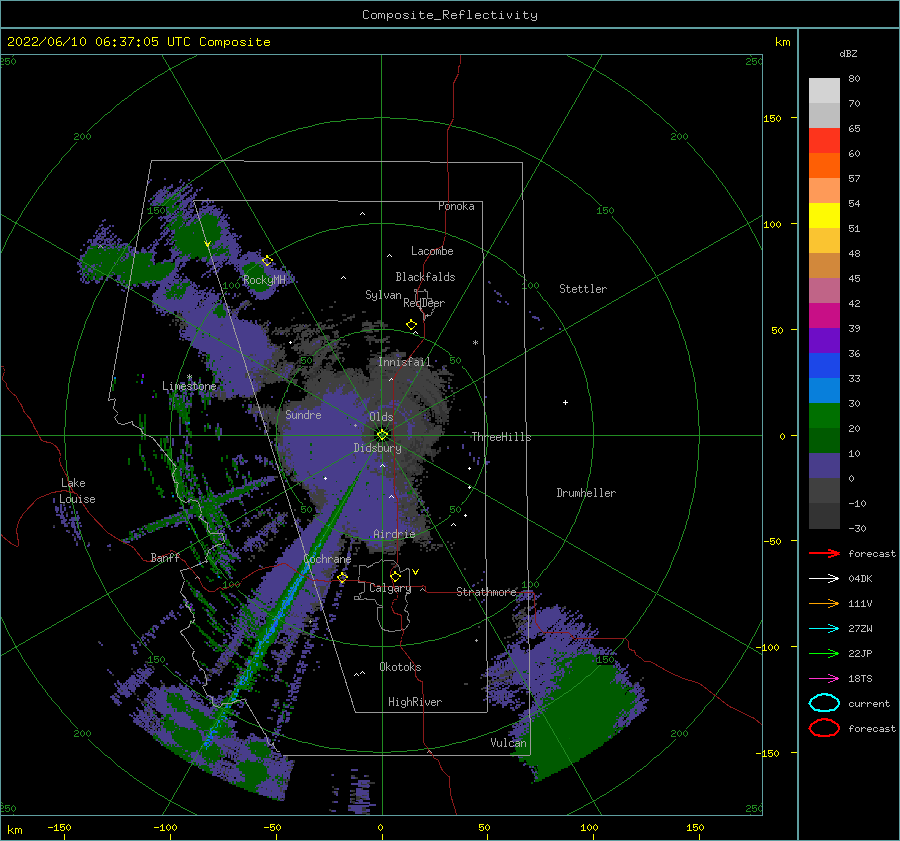
Task: Select the Blackfalds label
Action: point(425,277)
